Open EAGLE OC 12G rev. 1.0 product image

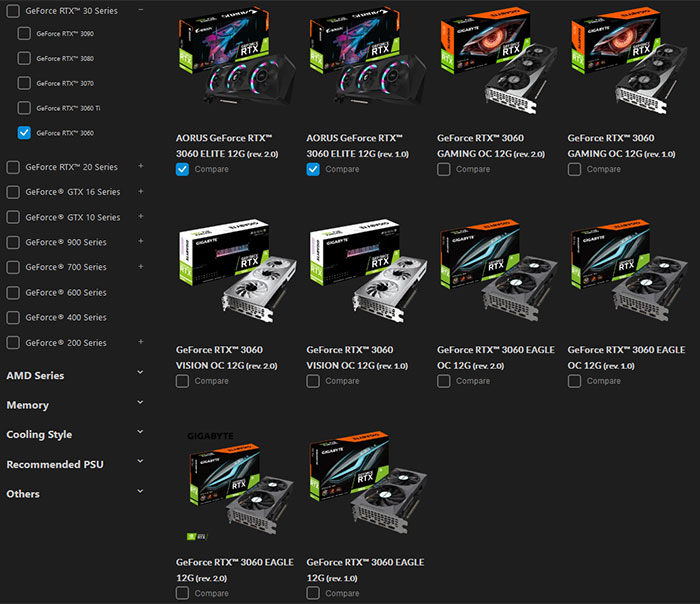[628, 271]
